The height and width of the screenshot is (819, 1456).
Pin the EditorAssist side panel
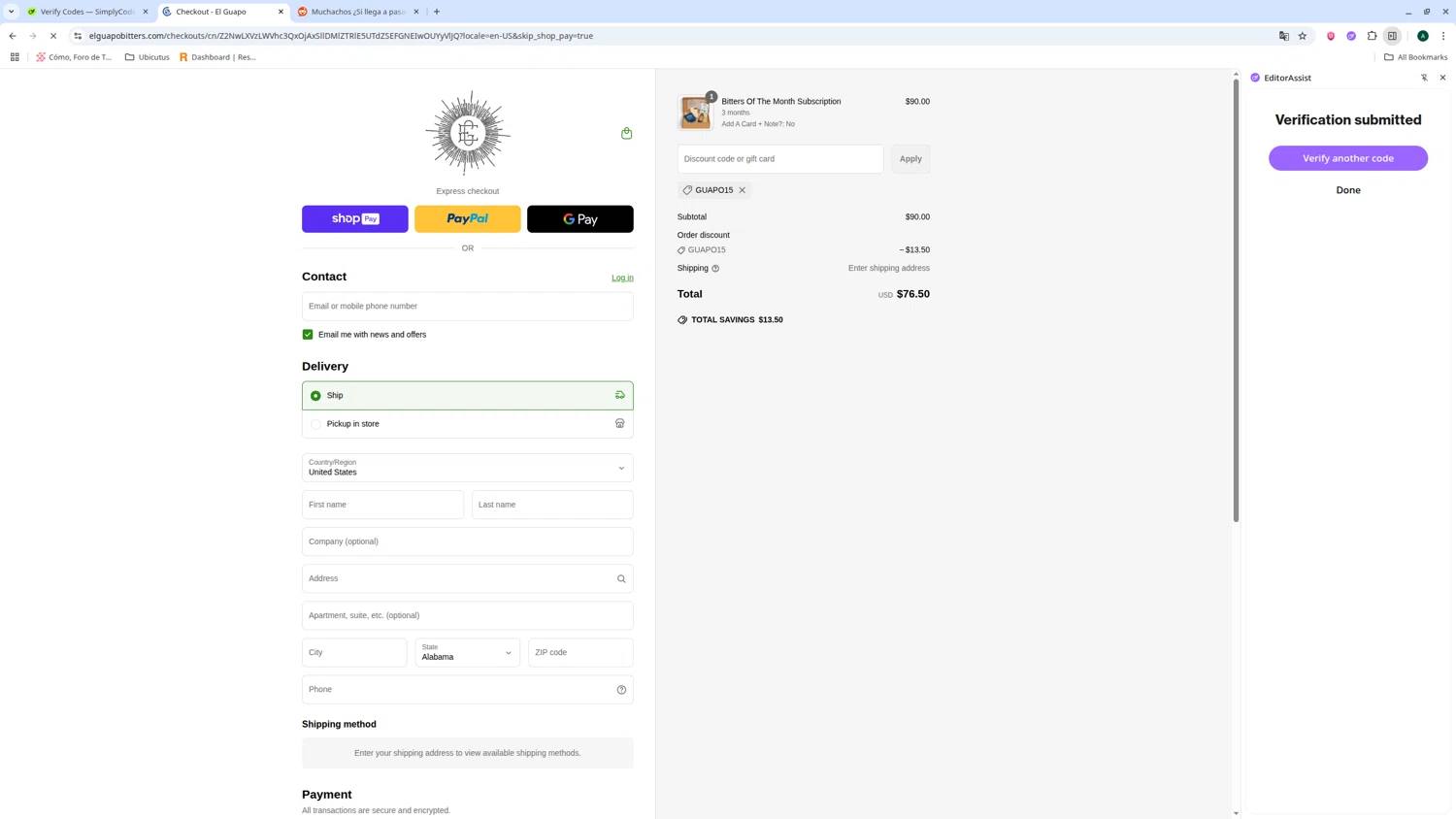1424,78
